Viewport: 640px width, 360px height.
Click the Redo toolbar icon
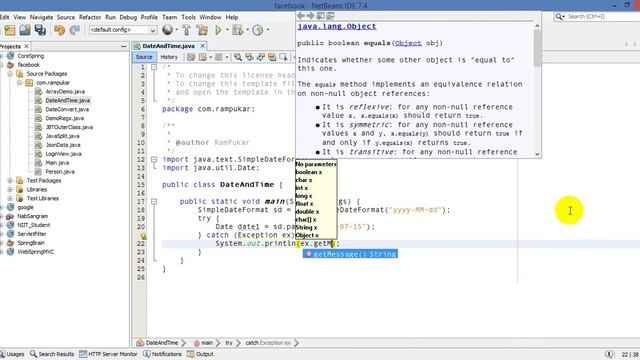[74, 30]
